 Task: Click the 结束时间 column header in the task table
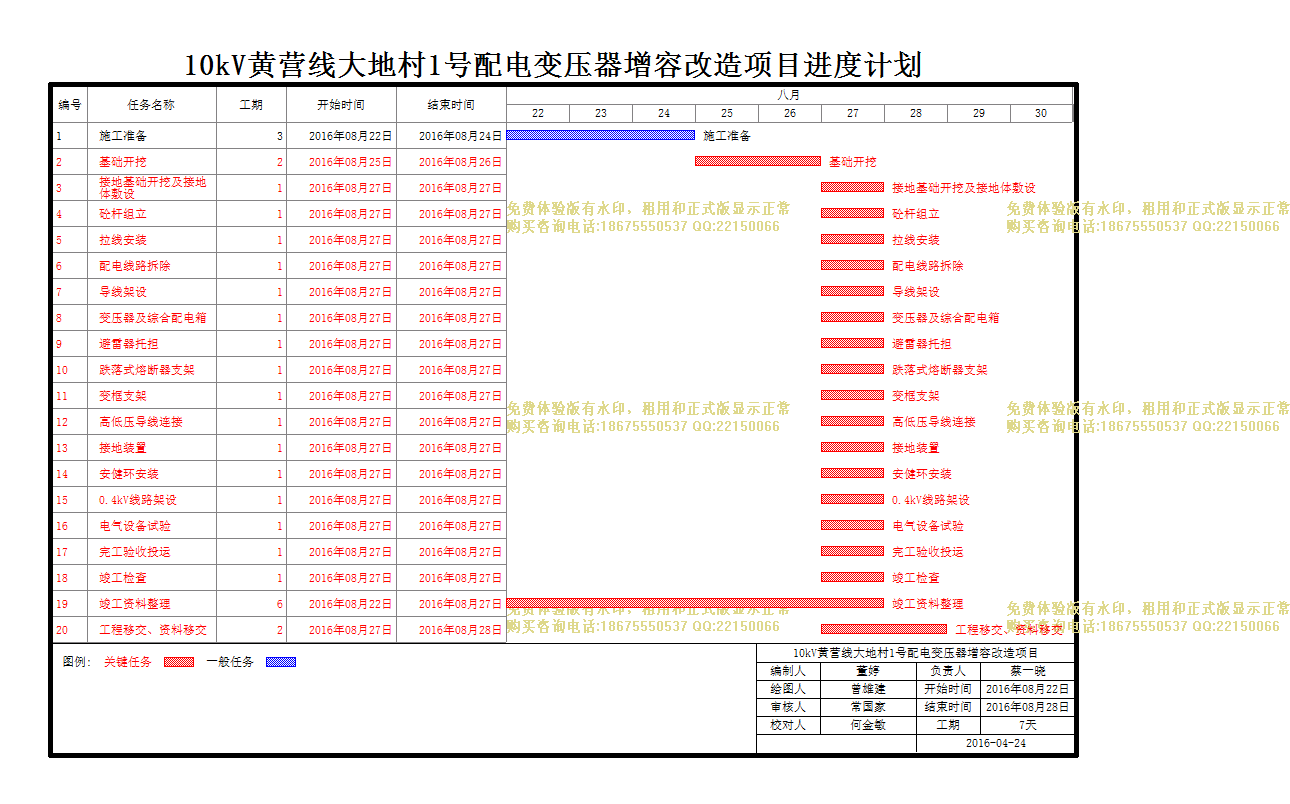(451, 105)
